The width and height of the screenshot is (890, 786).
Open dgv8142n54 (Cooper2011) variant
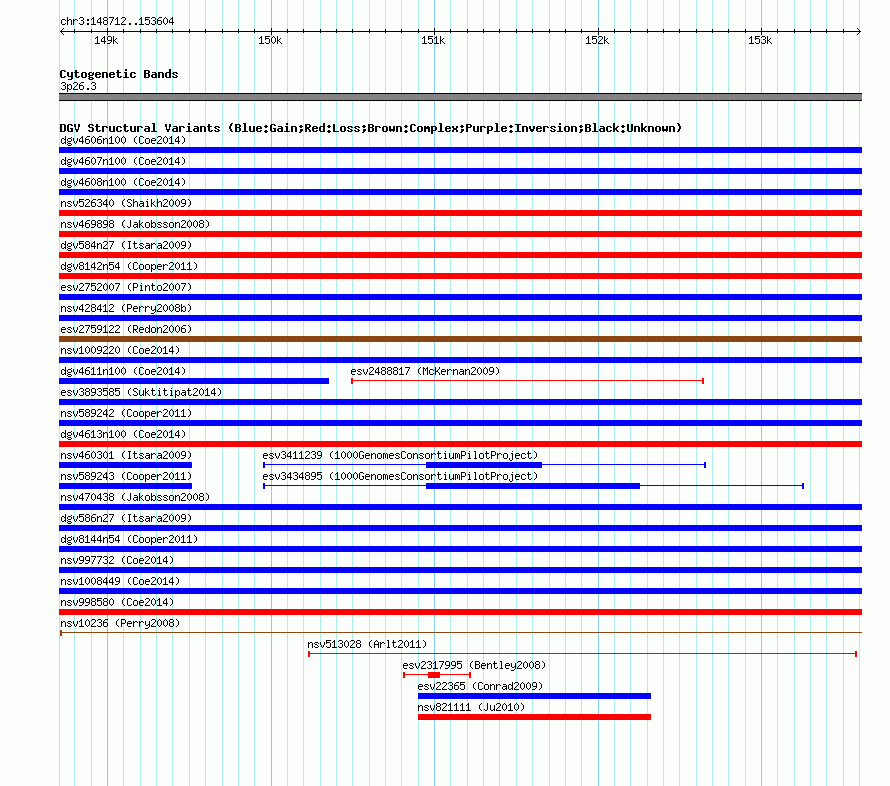(x=129, y=266)
